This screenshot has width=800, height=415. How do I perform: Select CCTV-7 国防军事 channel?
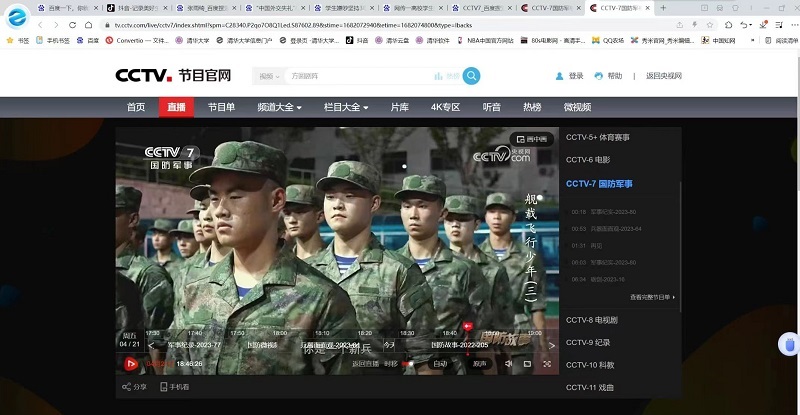coord(599,184)
